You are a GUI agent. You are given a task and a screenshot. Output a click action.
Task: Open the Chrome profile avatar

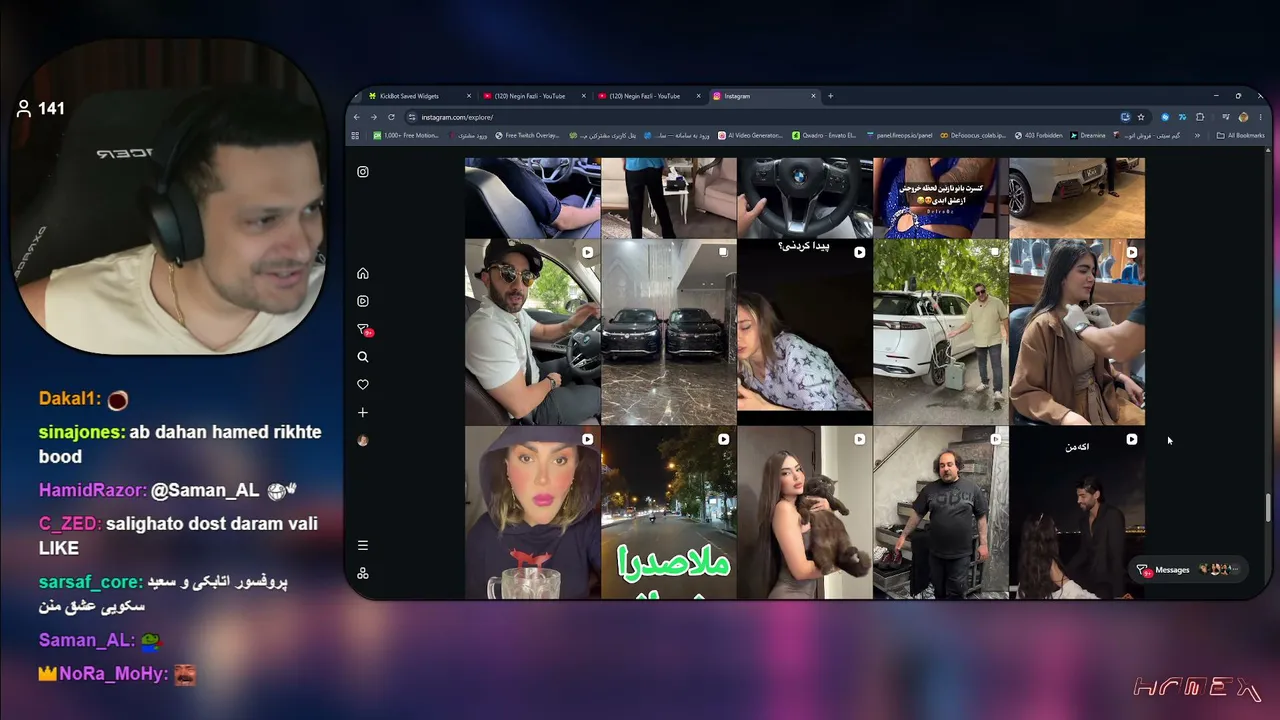pos(1244,117)
